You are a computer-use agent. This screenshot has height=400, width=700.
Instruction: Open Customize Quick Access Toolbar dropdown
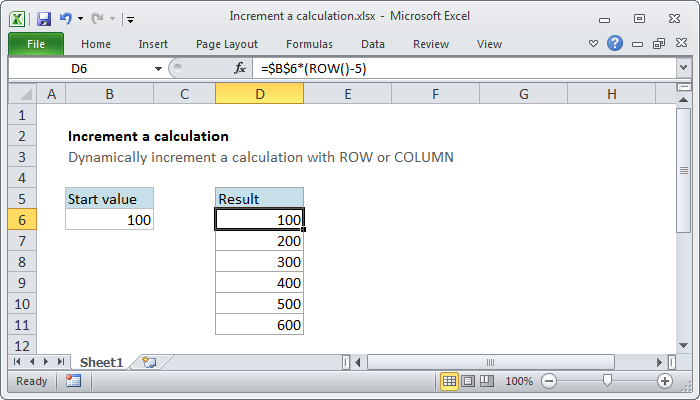point(131,18)
